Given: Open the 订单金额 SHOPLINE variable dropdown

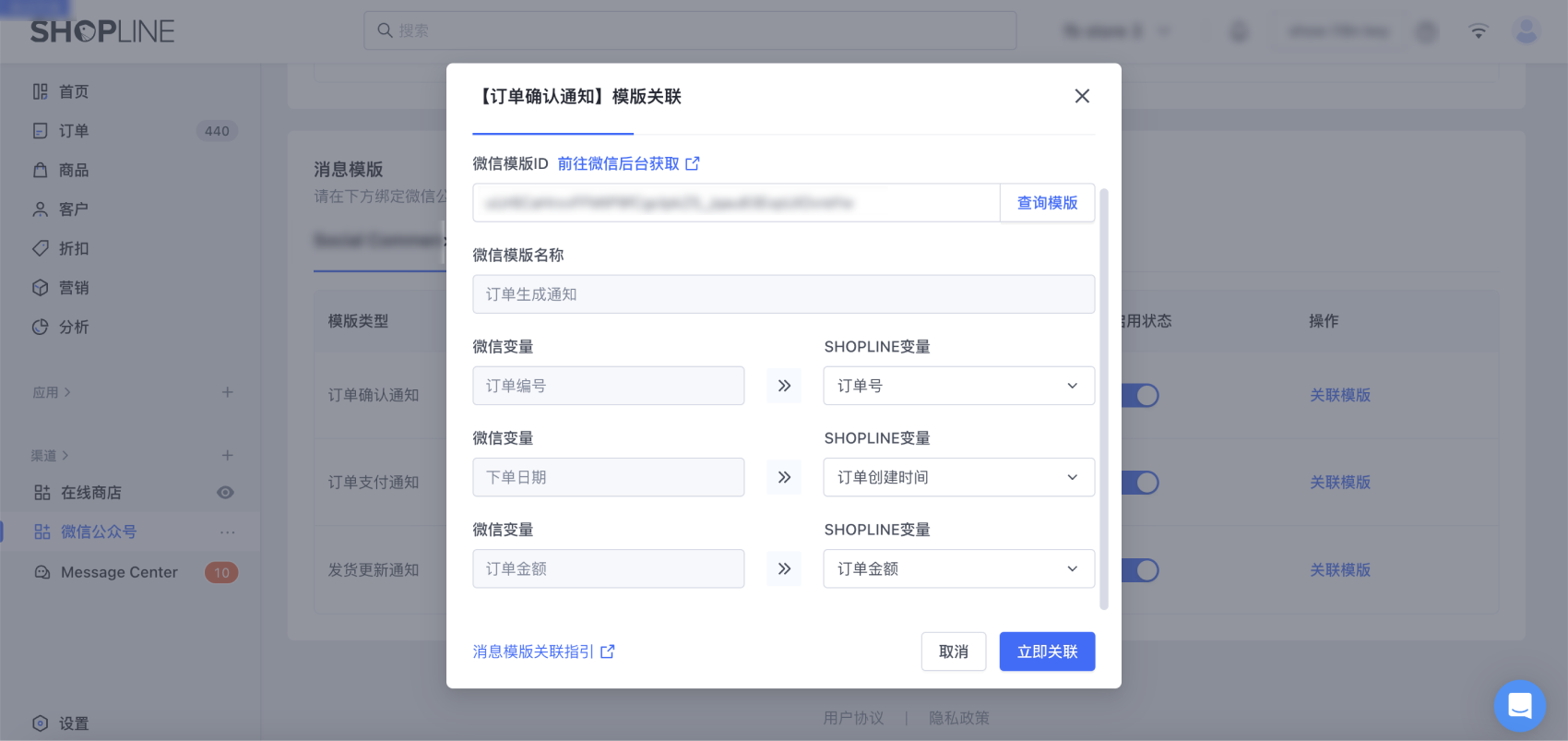Looking at the screenshot, I should pyautogui.click(x=958, y=568).
